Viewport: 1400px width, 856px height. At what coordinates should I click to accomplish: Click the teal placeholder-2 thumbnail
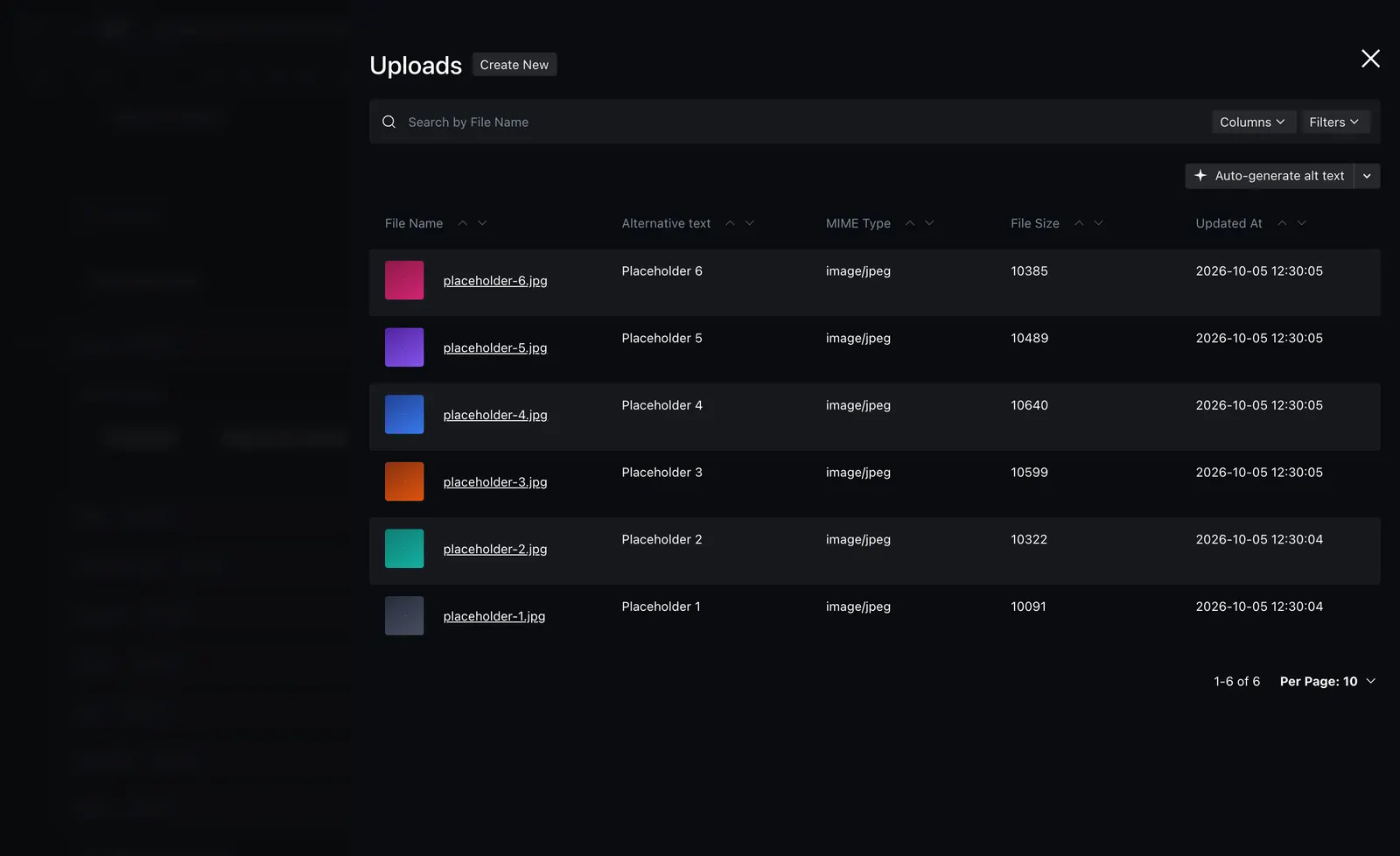404,549
